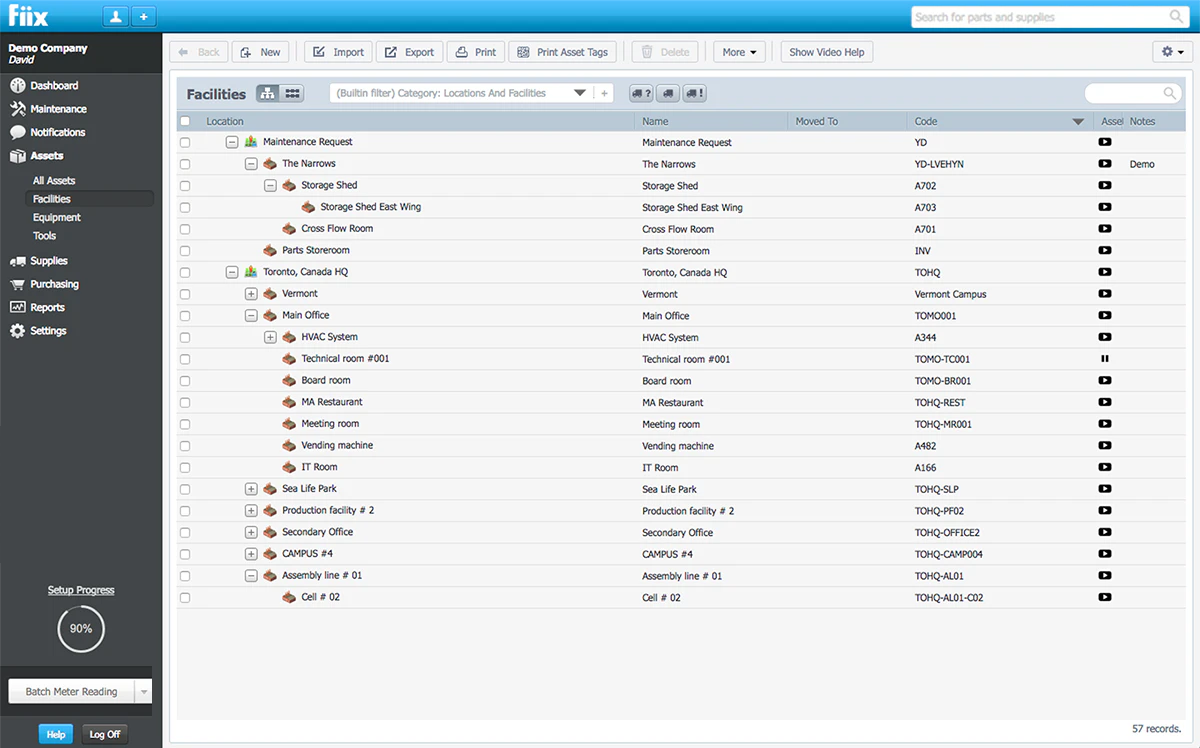Screen dimensions: 1200x748
Task: Select the Vending machine row checkbox
Action: point(185,446)
